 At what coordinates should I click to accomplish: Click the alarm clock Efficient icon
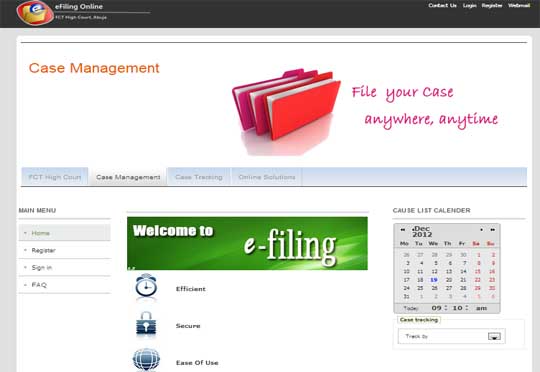click(146, 286)
